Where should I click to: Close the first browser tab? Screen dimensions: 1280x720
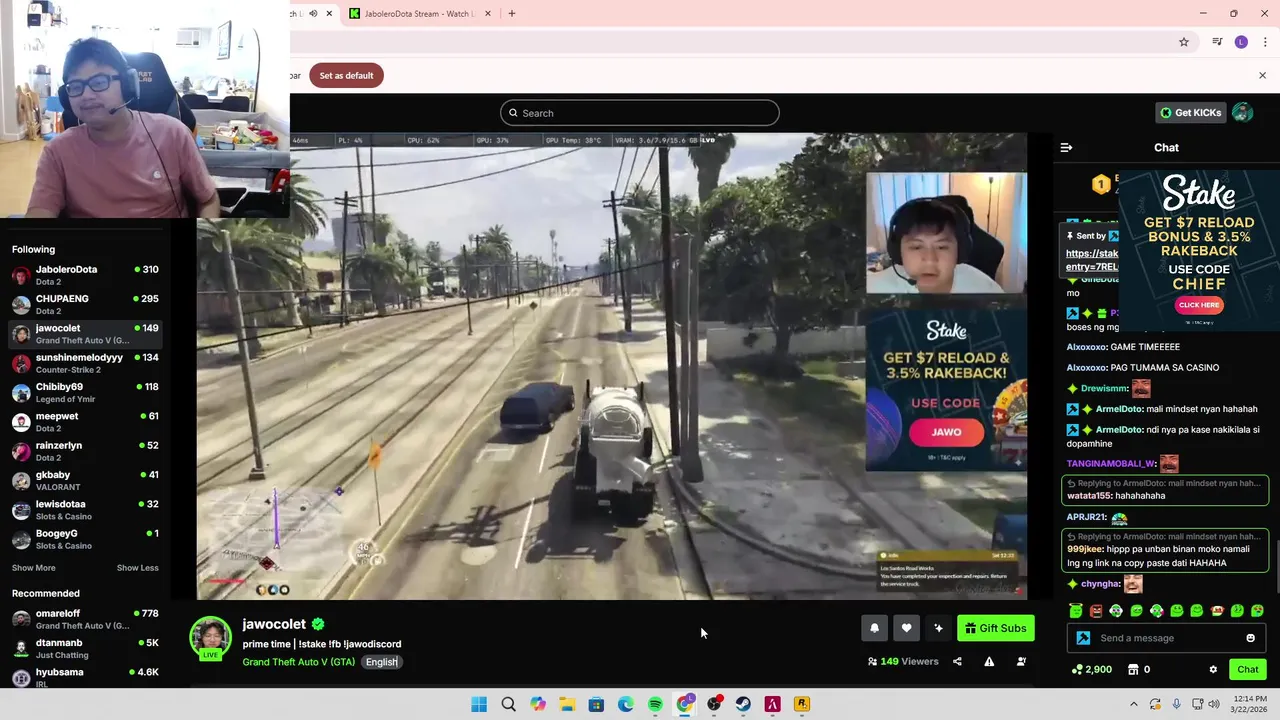coord(329,13)
